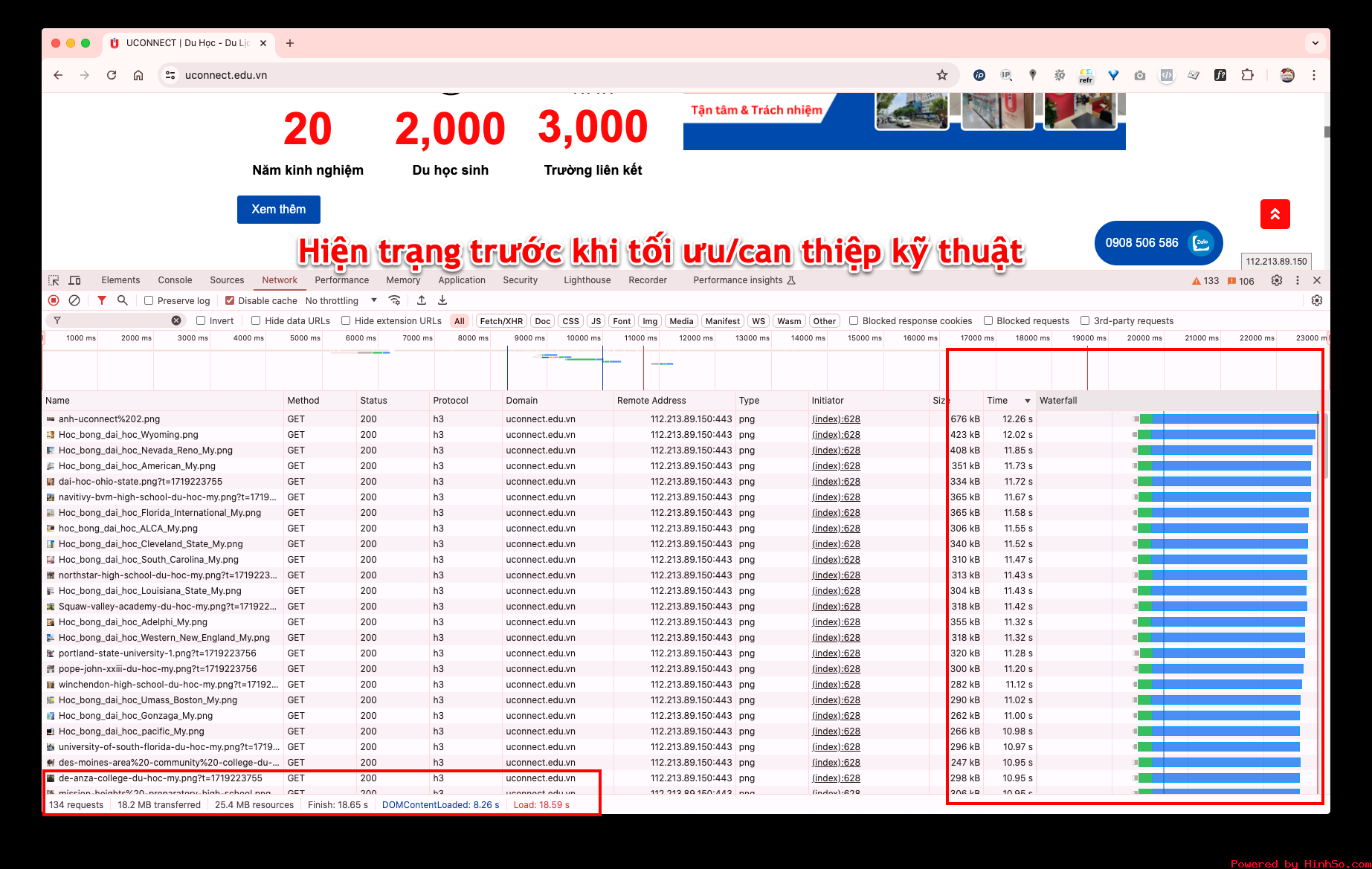The height and width of the screenshot is (869, 1372).
Task: Check Blocked requests
Action: 988,320
